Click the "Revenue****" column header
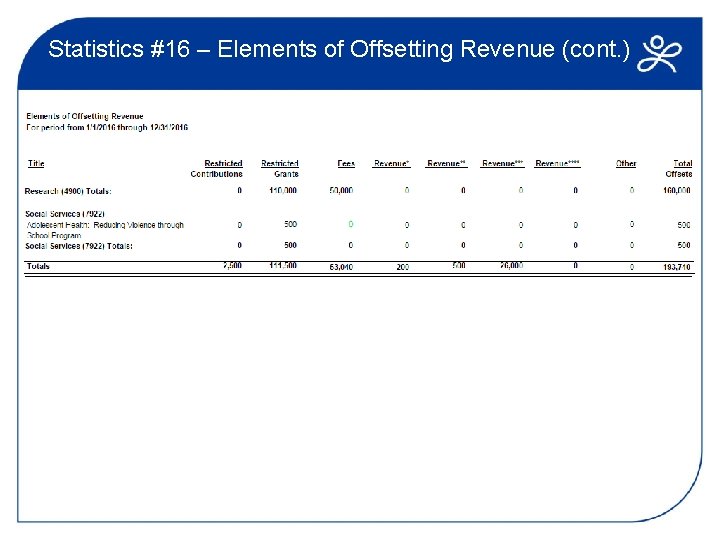Screen dimensions: 720x540 [x=557, y=163]
